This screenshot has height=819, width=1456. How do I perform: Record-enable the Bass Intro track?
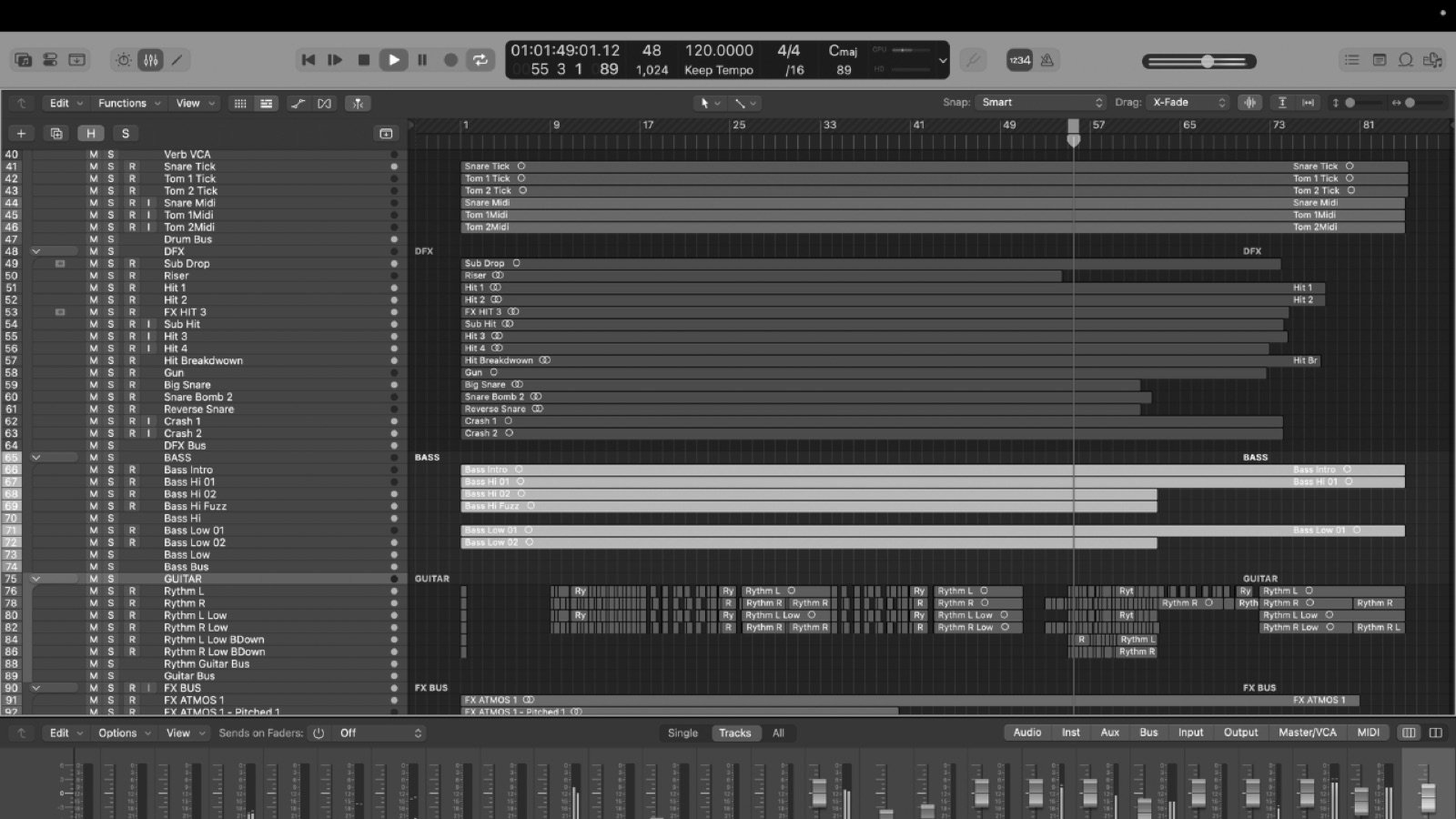pos(132,470)
